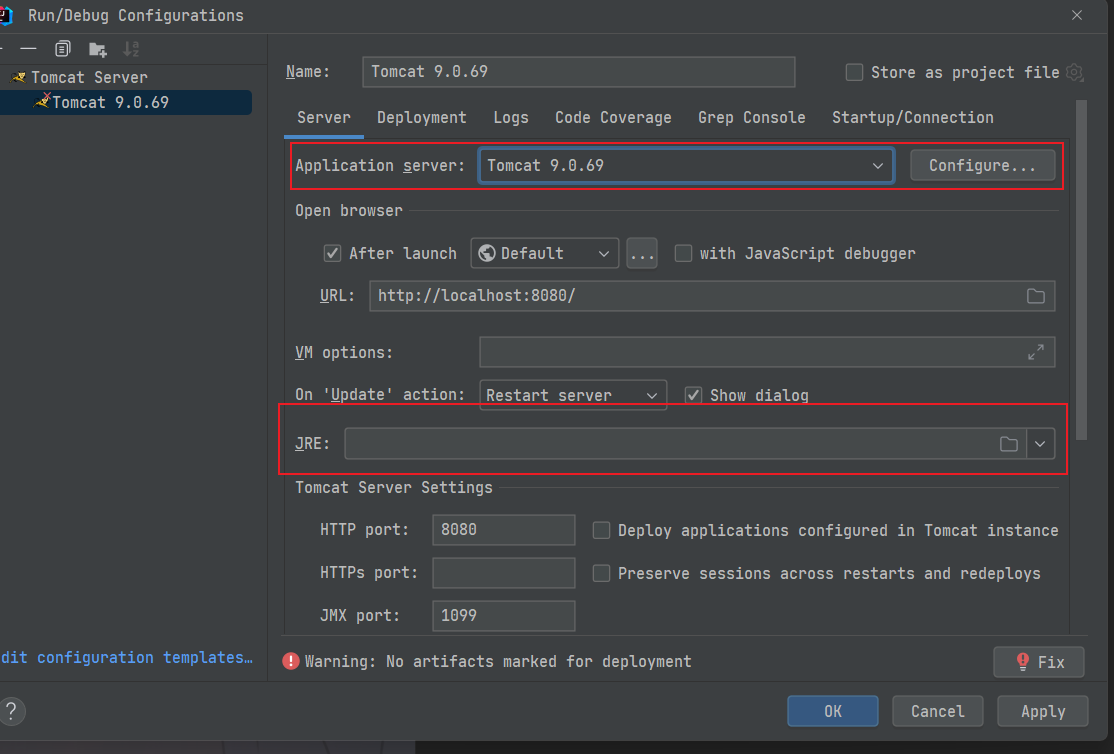Click the remove configuration minus icon
The image size is (1114, 754).
[x=28, y=48]
